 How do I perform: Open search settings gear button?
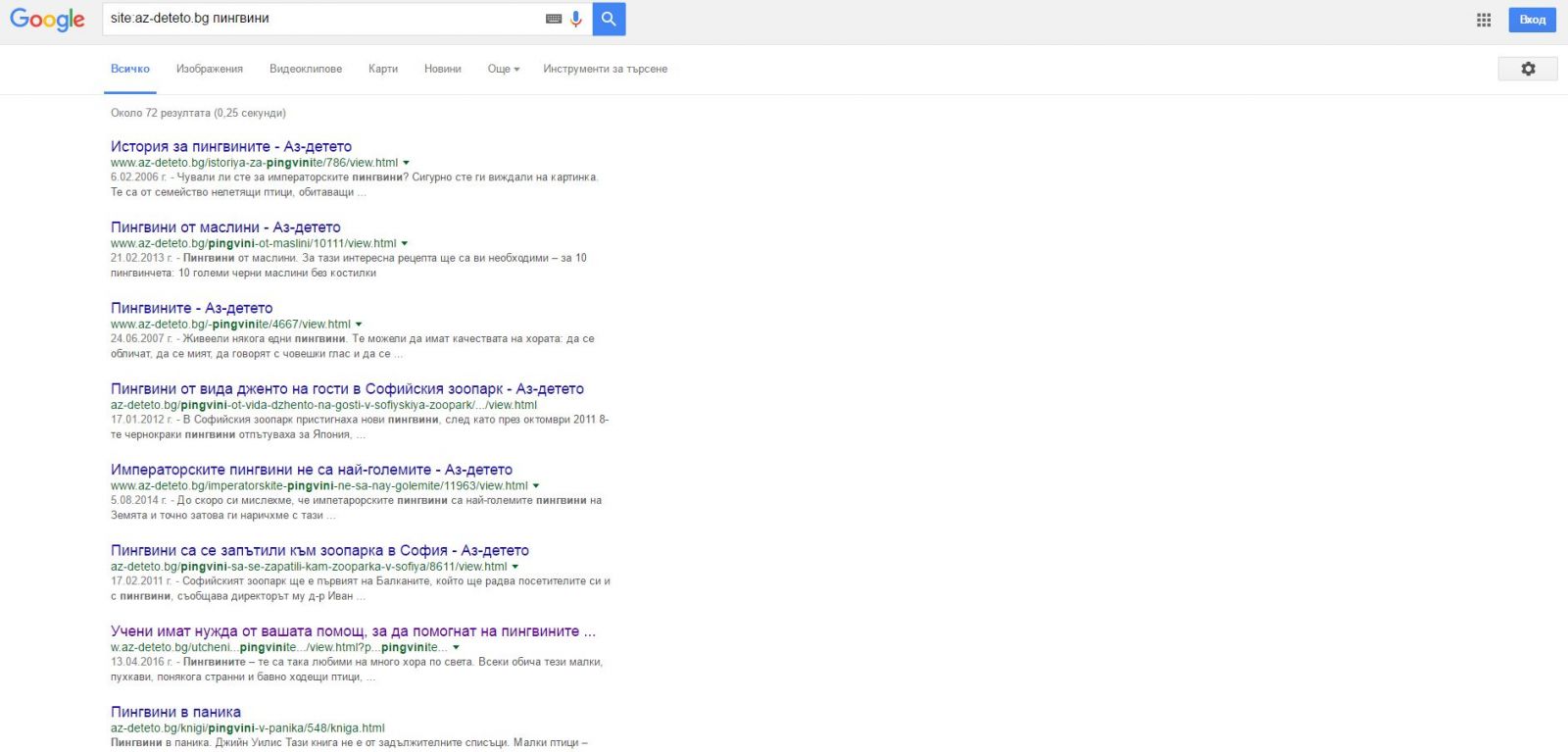pyautogui.click(x=1528, y=69)
